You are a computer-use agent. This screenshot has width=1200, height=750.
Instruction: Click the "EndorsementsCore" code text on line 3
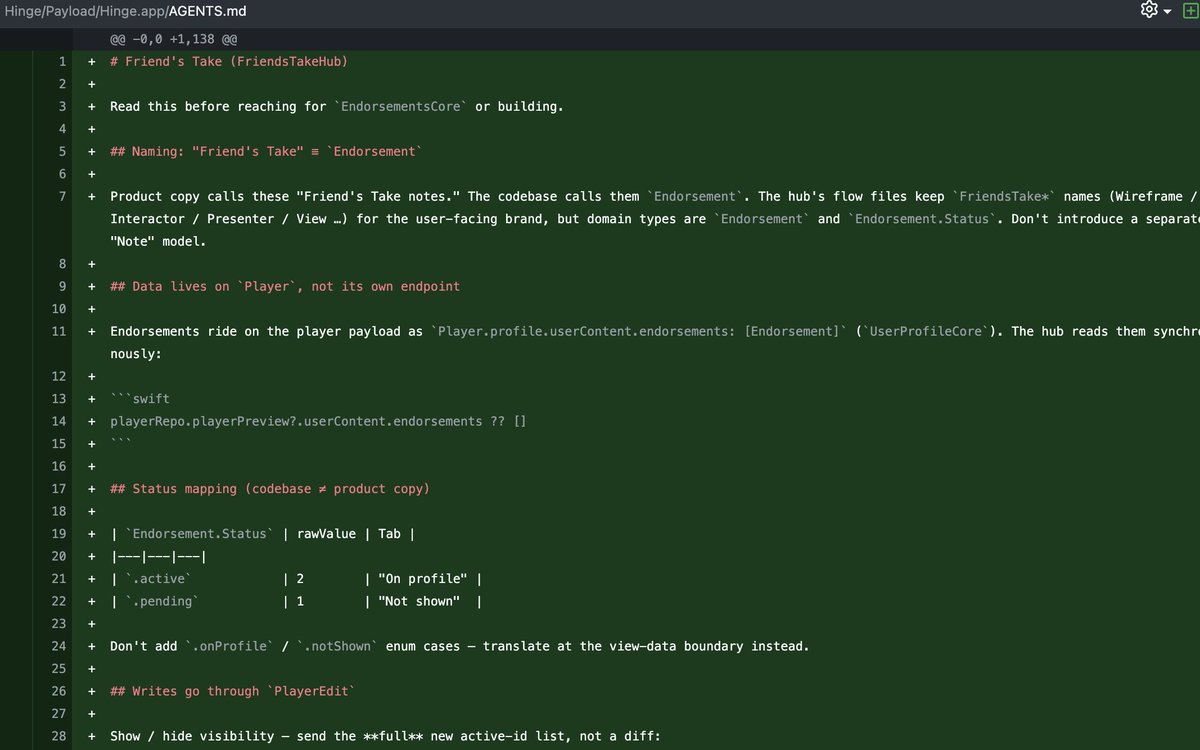point(401,106)
